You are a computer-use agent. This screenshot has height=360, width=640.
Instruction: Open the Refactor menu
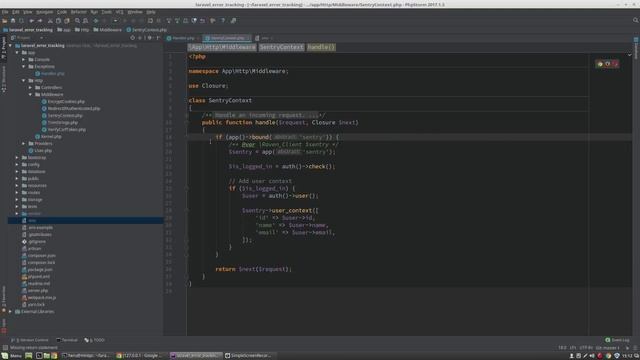click(x=78, y=12)
